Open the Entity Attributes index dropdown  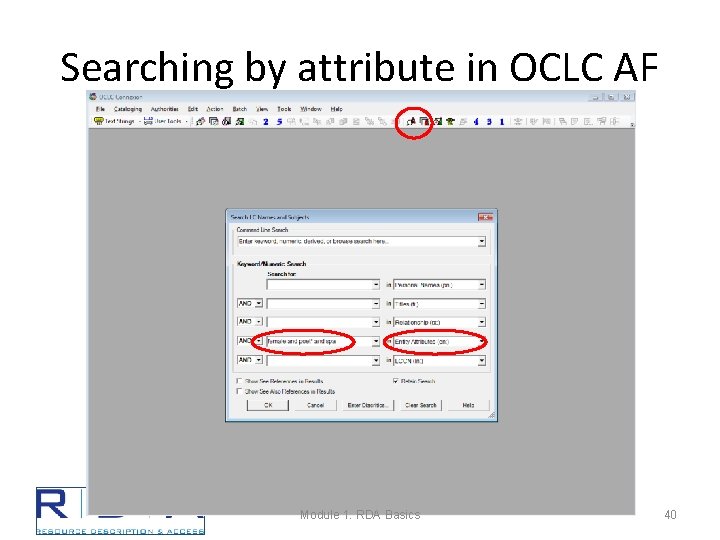(481, 342)
